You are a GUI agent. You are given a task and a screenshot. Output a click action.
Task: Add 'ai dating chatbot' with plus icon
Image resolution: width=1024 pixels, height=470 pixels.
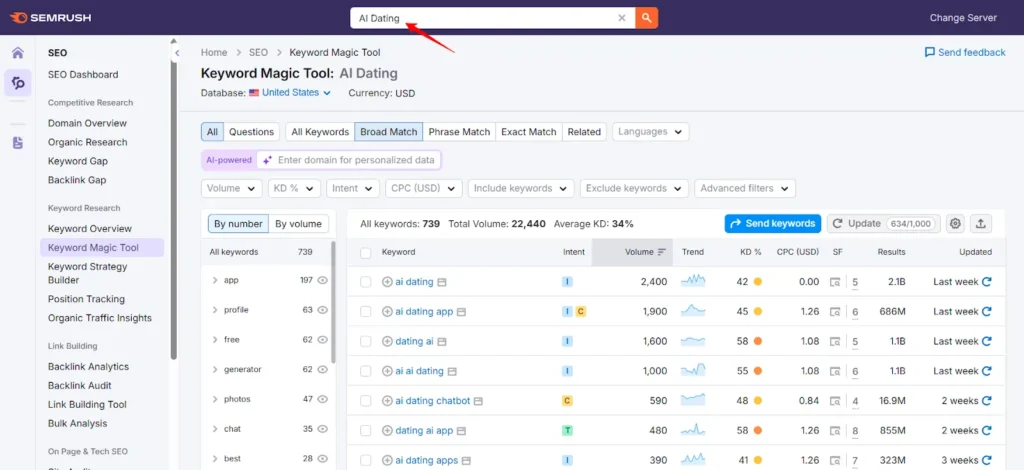pyautogui.click(x=387, y=401)
